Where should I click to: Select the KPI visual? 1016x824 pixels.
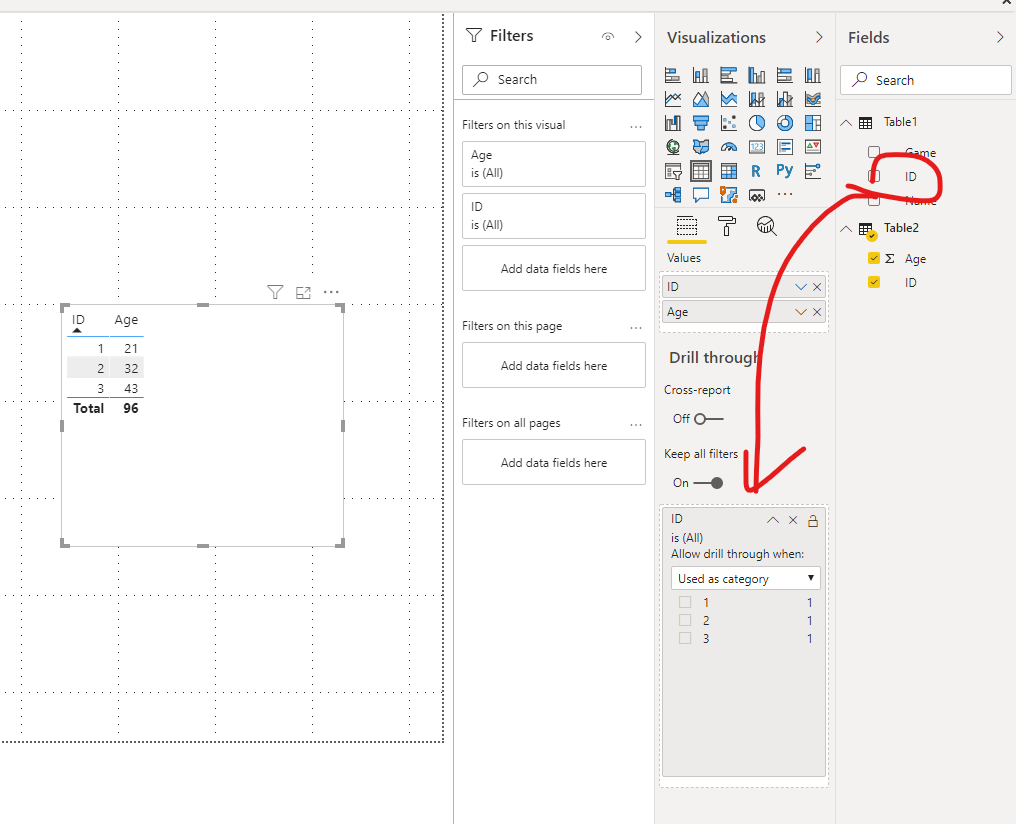tap(813, 147)
